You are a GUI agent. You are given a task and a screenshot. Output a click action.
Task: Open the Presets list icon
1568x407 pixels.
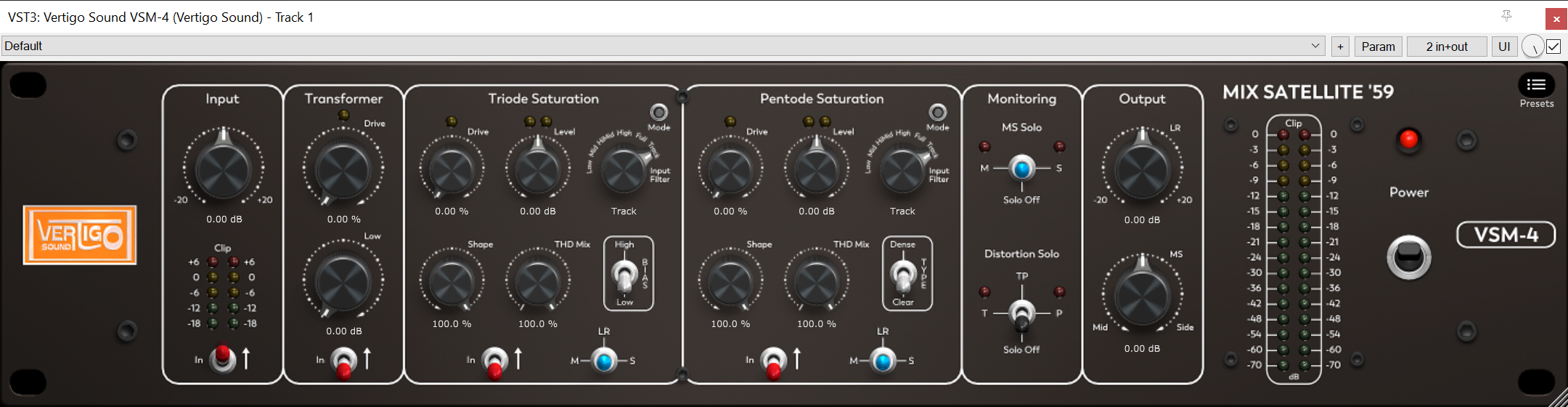pos(1536,86)
